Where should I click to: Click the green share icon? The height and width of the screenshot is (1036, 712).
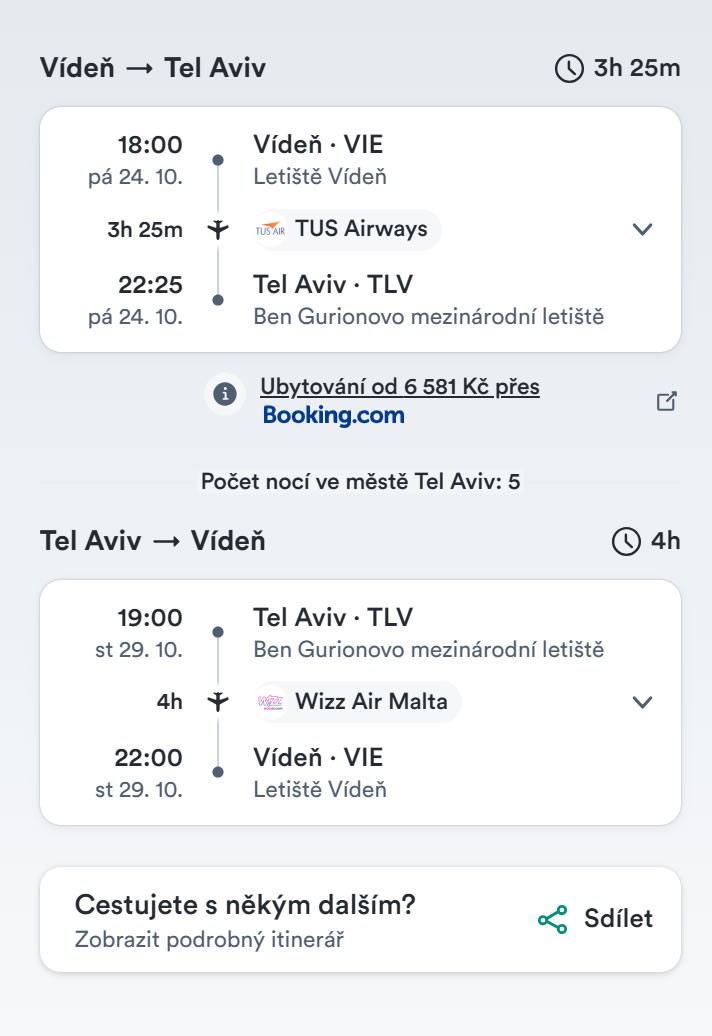tap(552, 920)
